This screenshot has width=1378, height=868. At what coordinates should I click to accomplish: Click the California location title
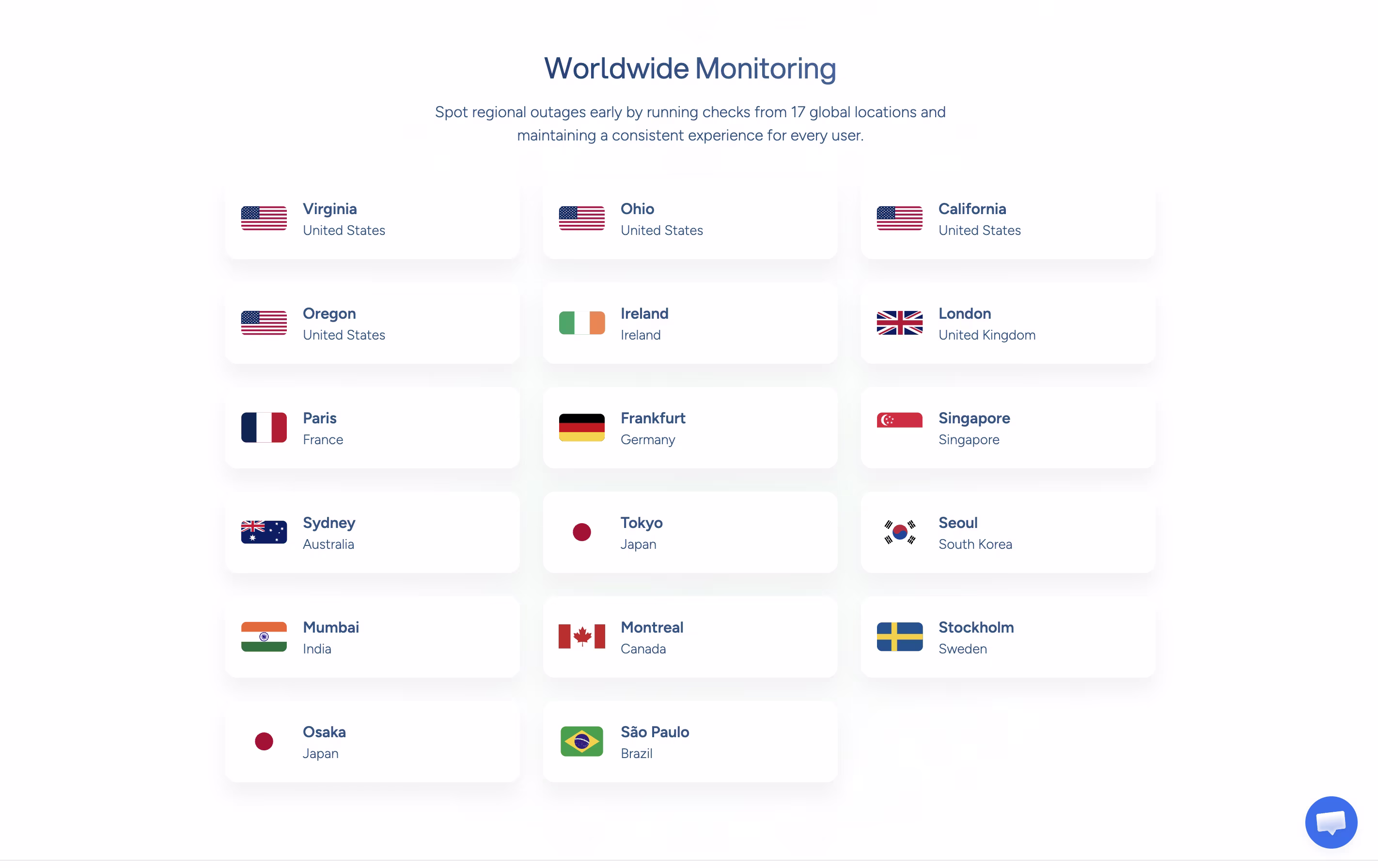(x=971, y=209)
